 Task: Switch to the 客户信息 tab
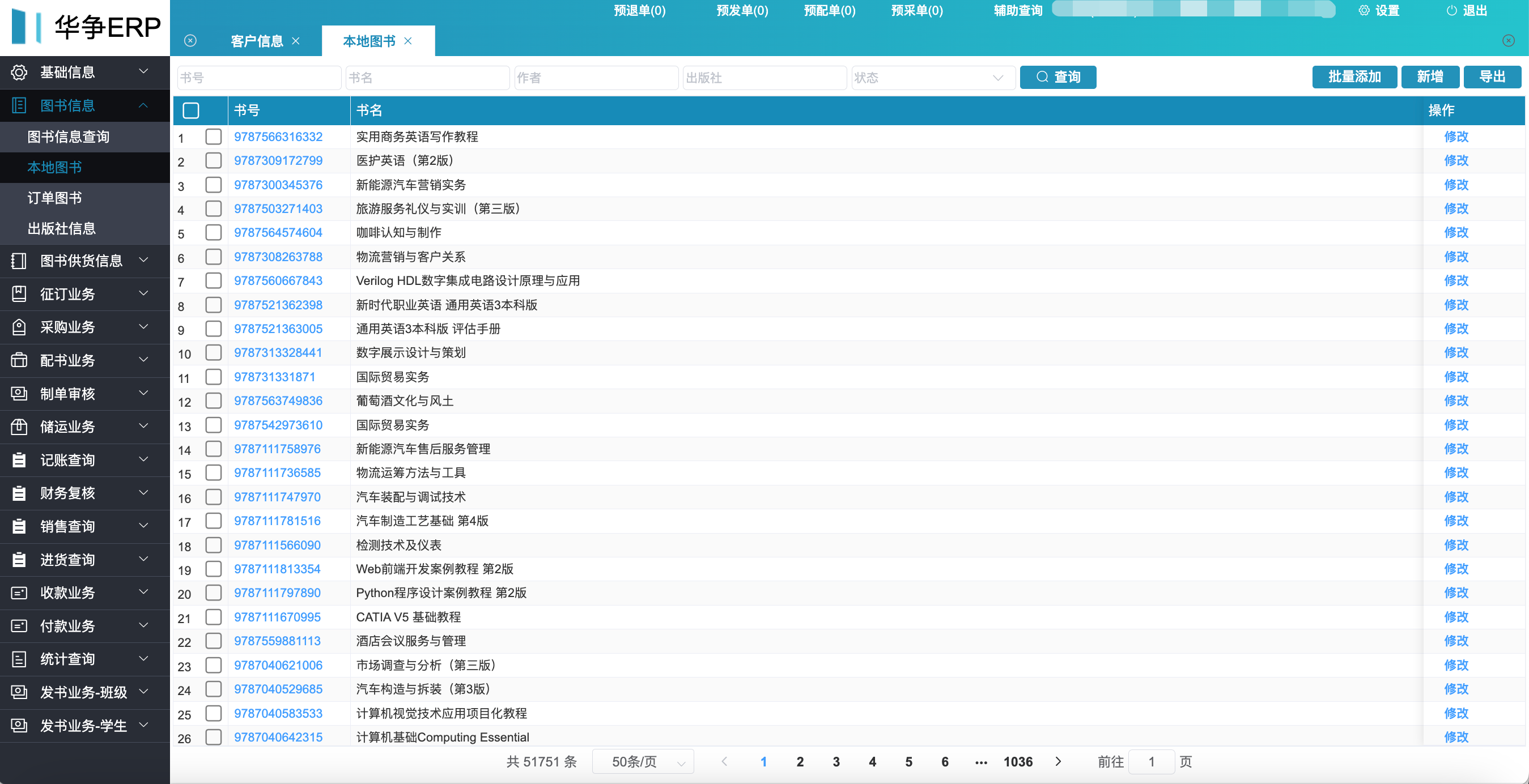pyautogui.click(x=256, y=41)
